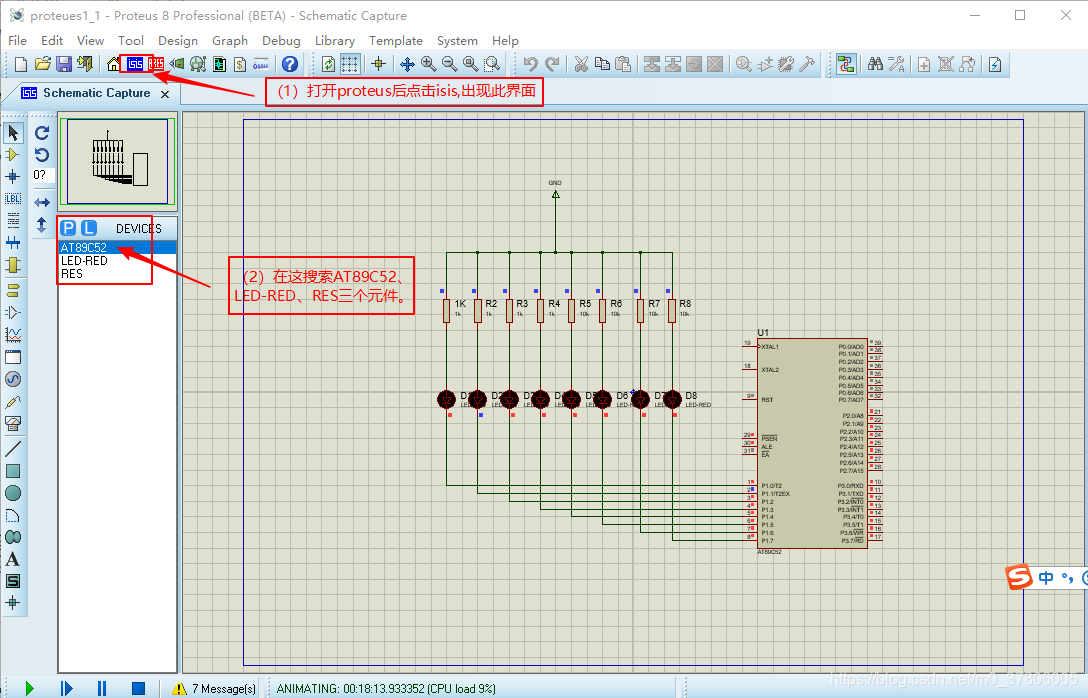Open ISIS Schematic Capture from toolbar
The height and width of the screenshot is (698, 1088).
(x=135, y=65)
